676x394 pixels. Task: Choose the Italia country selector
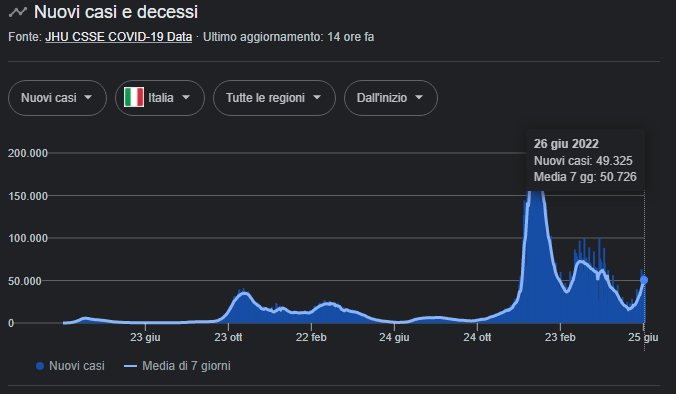tap(160, 98)
